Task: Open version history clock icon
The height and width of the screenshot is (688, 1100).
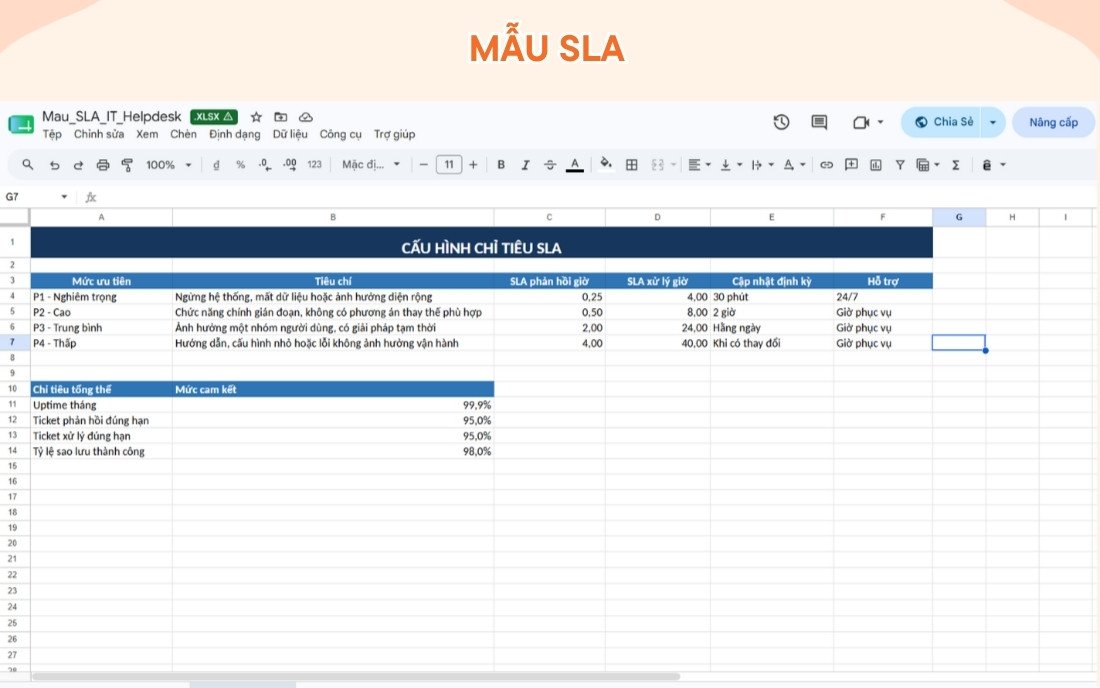Action: pos(781,122)
